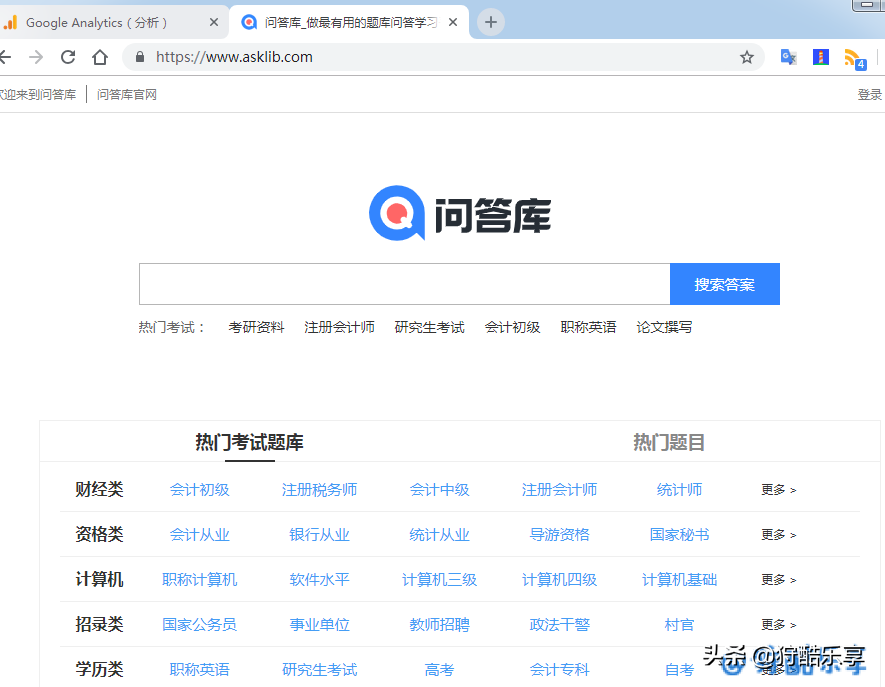Select the 热门题目 tab
The height and width of the screenshot is (687, 885).
pos(669,442)
